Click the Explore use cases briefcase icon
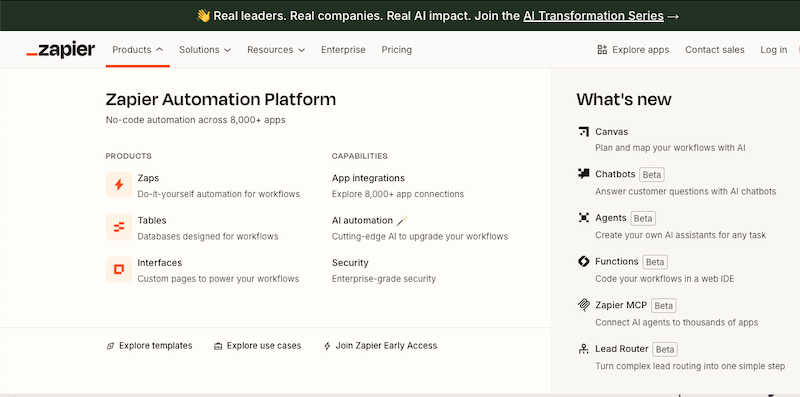800x397 pixels. 218,346
